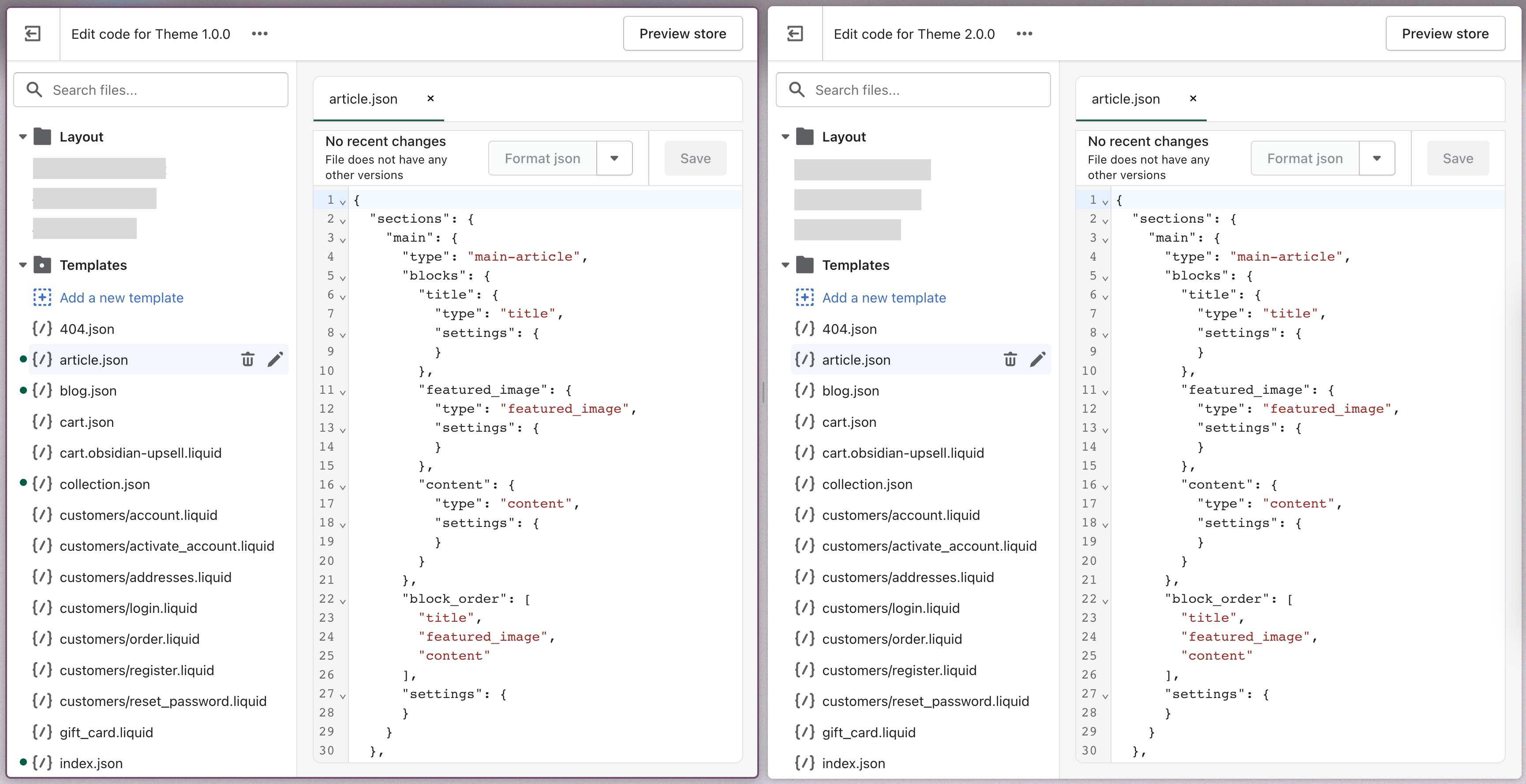Fold code at line 16 "content" in Theme 2.0.0

click(1105, 487)
